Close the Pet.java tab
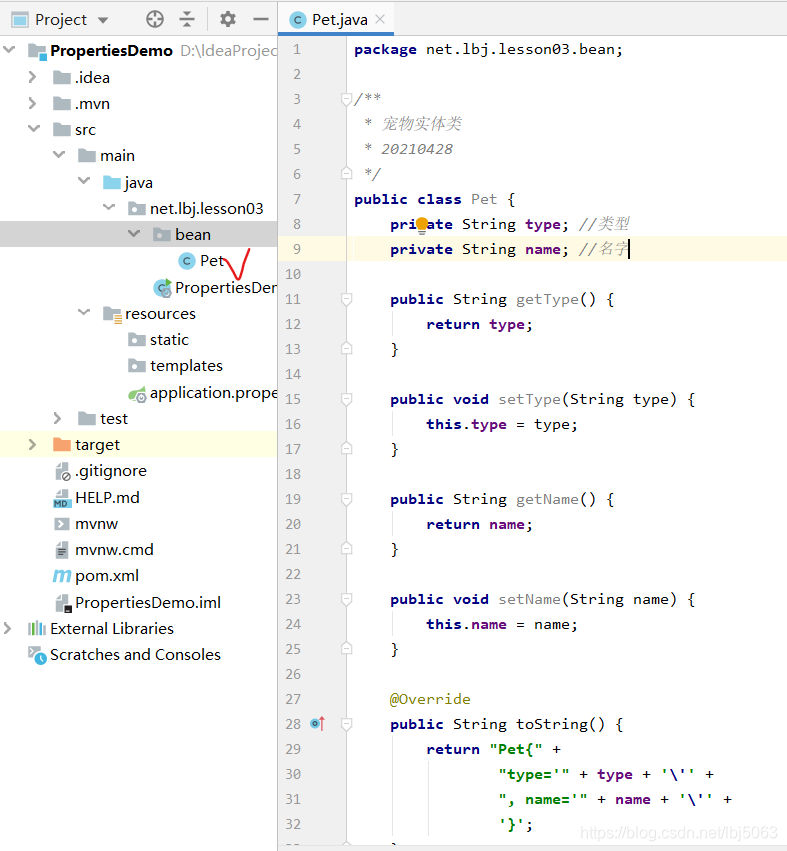787x851 pixels. tap(380, 20)
